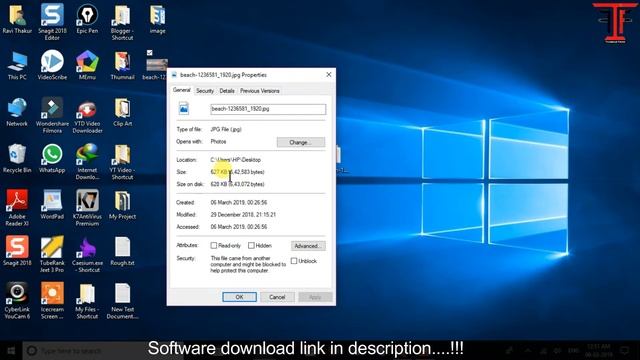This screenshot has width=640, height=360.
Task: Open the notification center icon
Action: (624, 350)
